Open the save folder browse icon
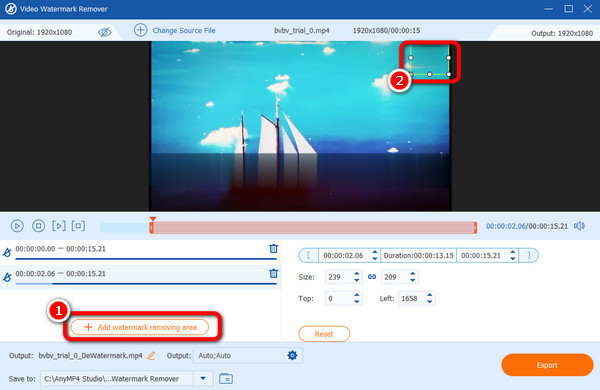Viewport: 600px width, 390px height. [226, 379]
